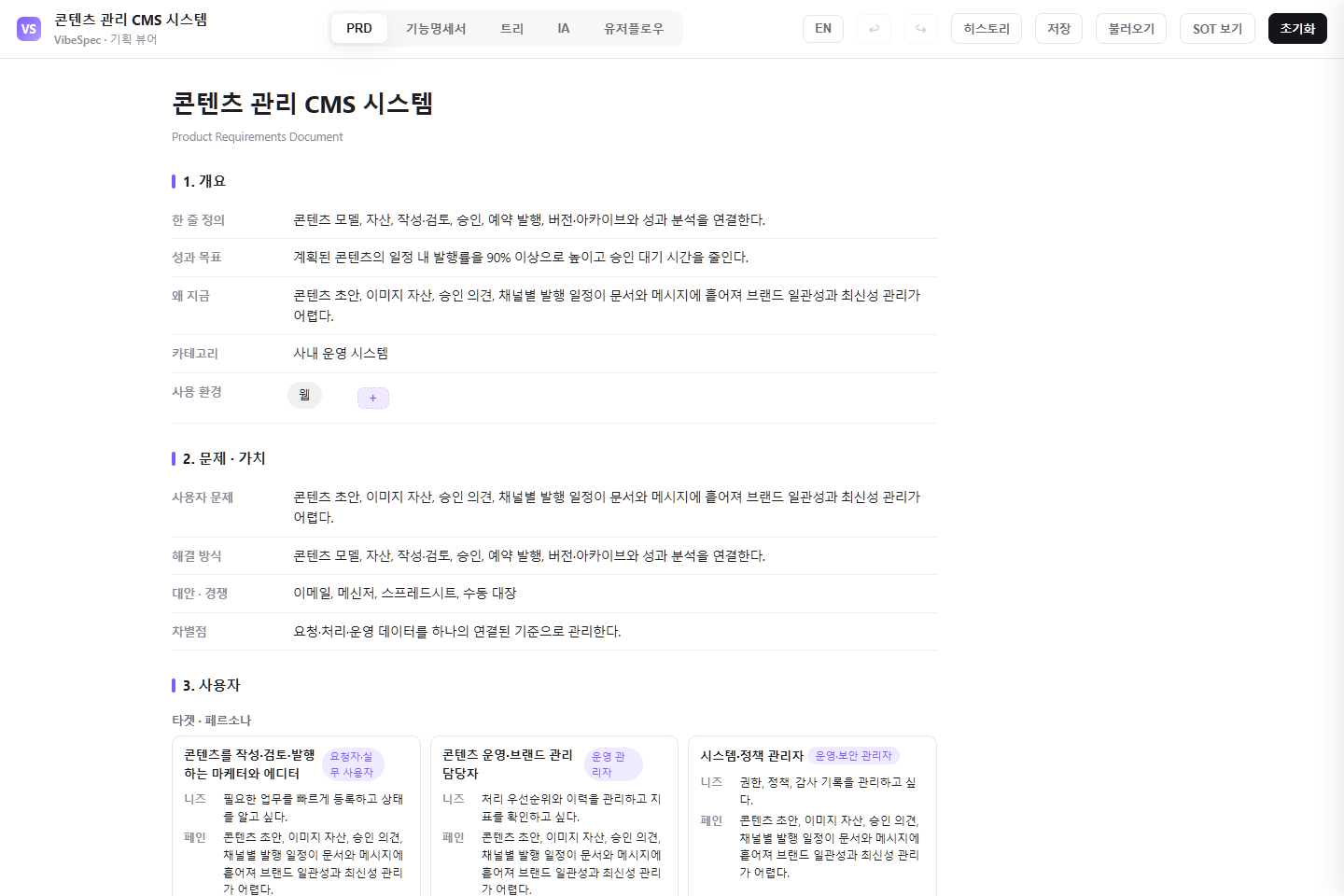Click the 운영·보안 관리자 persona tag

(x=854, y=756)
